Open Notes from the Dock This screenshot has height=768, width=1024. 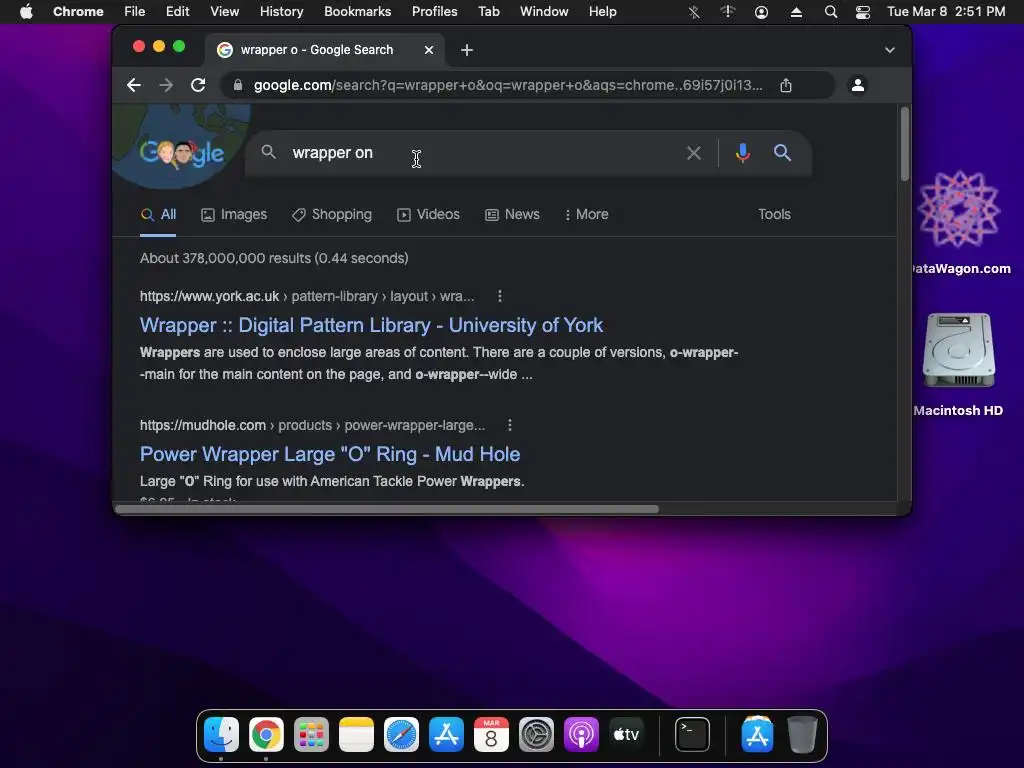click(x=356, y=735)
